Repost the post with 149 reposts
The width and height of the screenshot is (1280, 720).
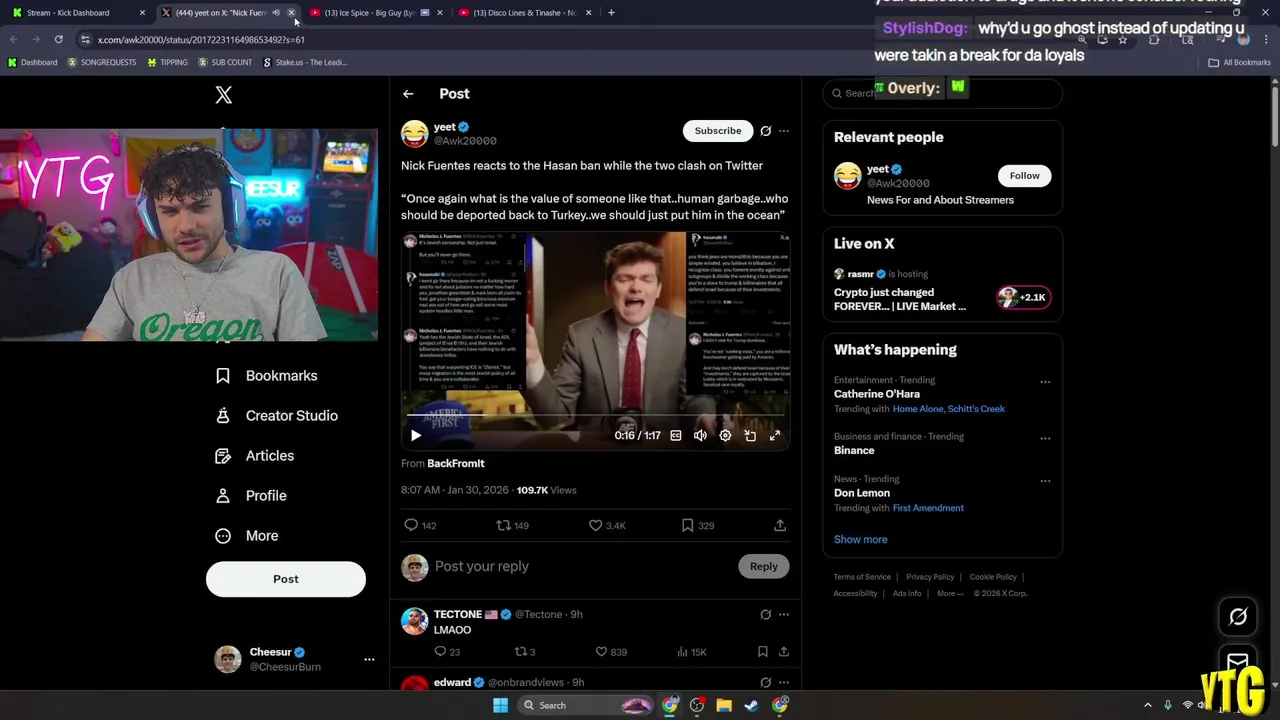pos(513,525)
